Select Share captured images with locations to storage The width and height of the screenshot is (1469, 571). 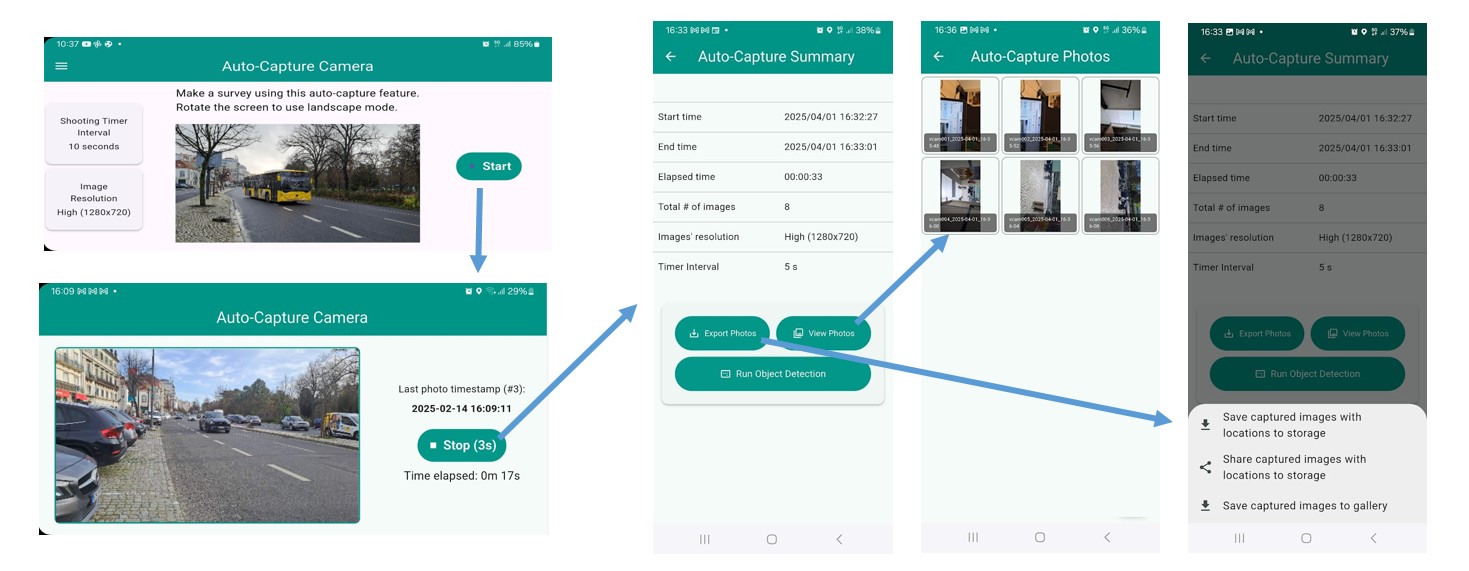(1294, 467)
